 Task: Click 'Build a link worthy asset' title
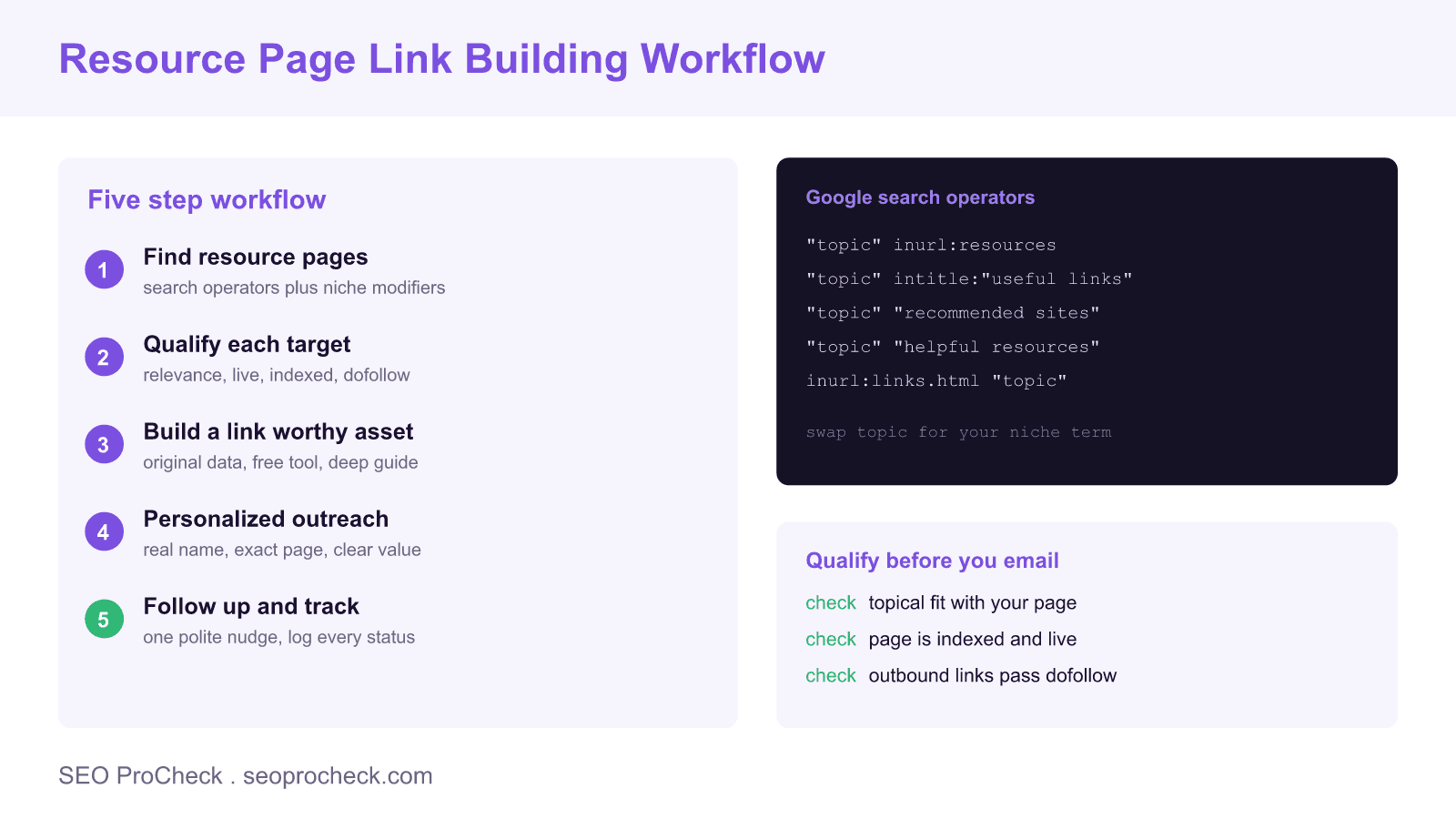click(x=278, y=432)
